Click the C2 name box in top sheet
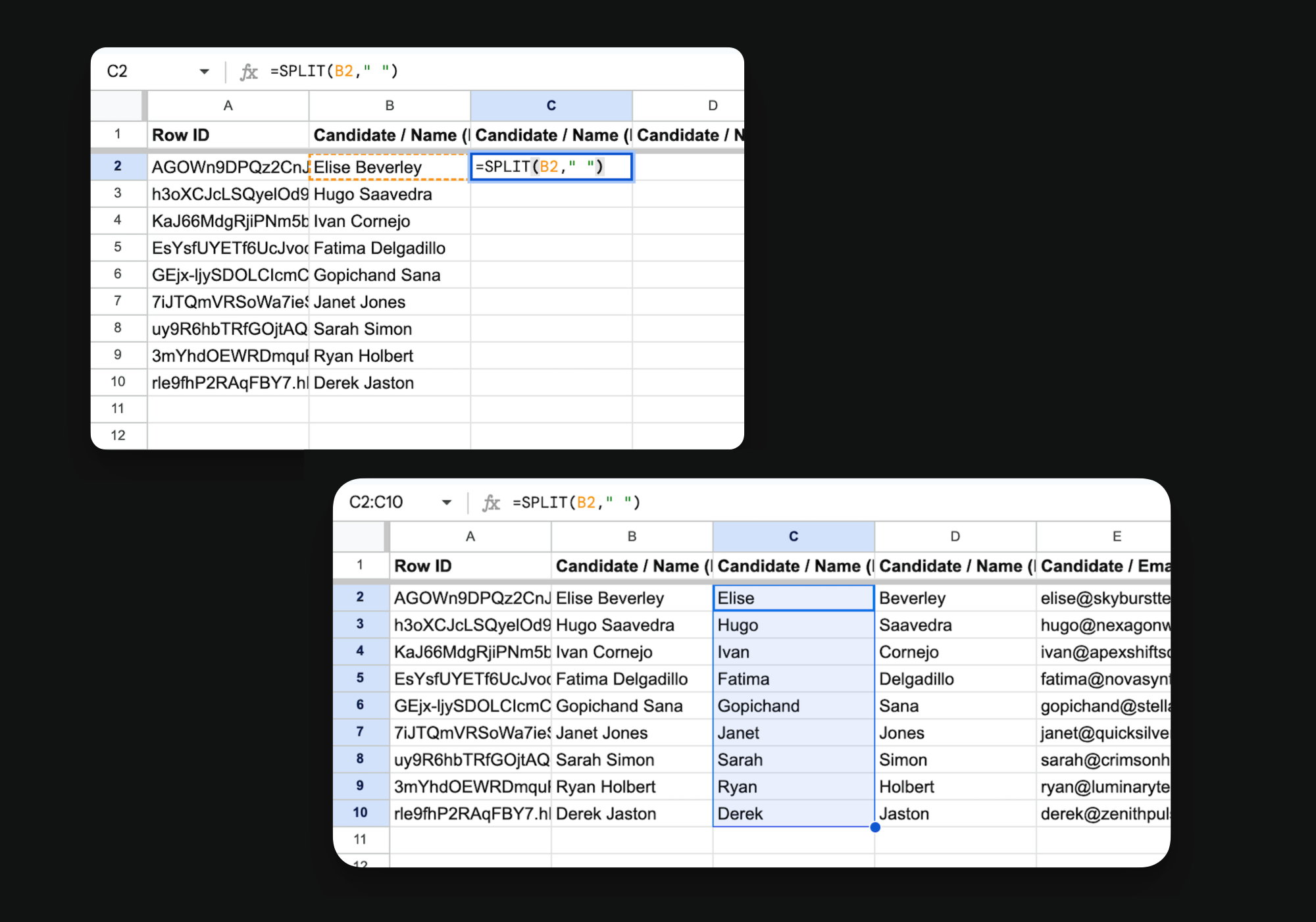Image resolution: width=1316 pixels, height=922 pixels. tap(118, 71)
